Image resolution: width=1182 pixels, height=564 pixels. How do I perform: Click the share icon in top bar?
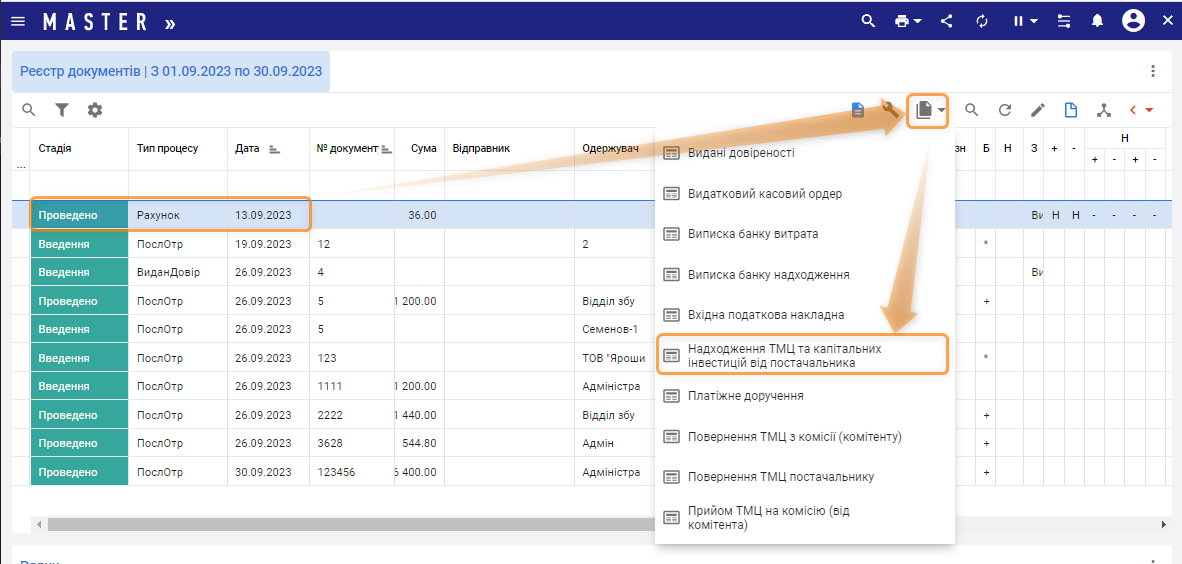tap(946, 21)
